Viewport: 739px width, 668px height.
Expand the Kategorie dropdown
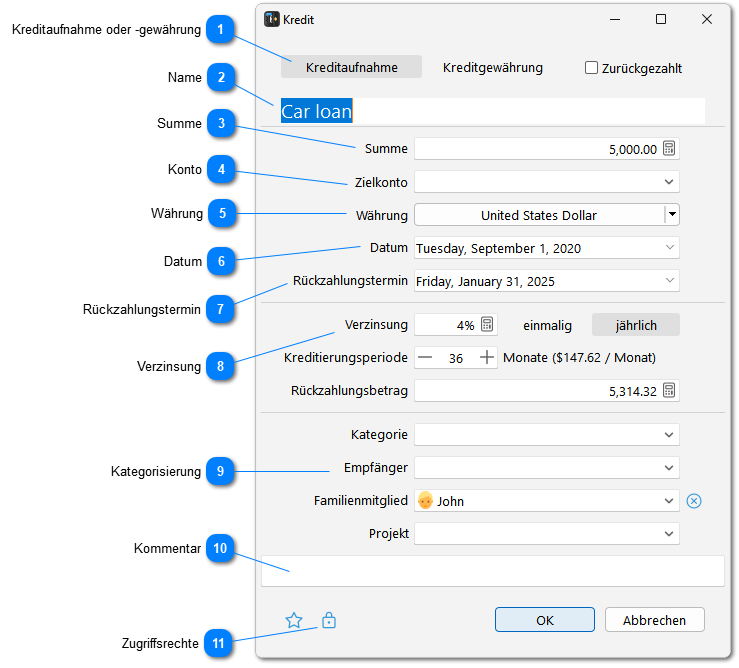point(669,435)
